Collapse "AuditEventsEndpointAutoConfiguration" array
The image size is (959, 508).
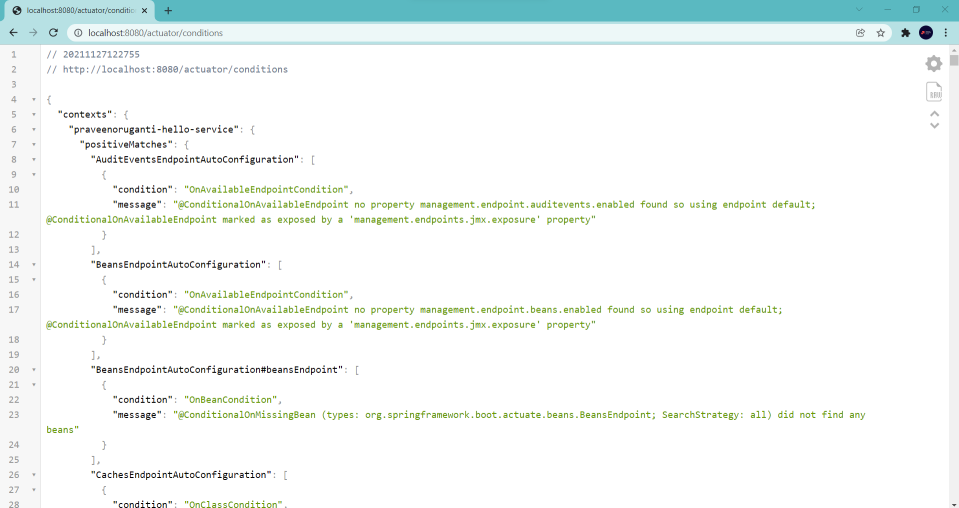34,160
